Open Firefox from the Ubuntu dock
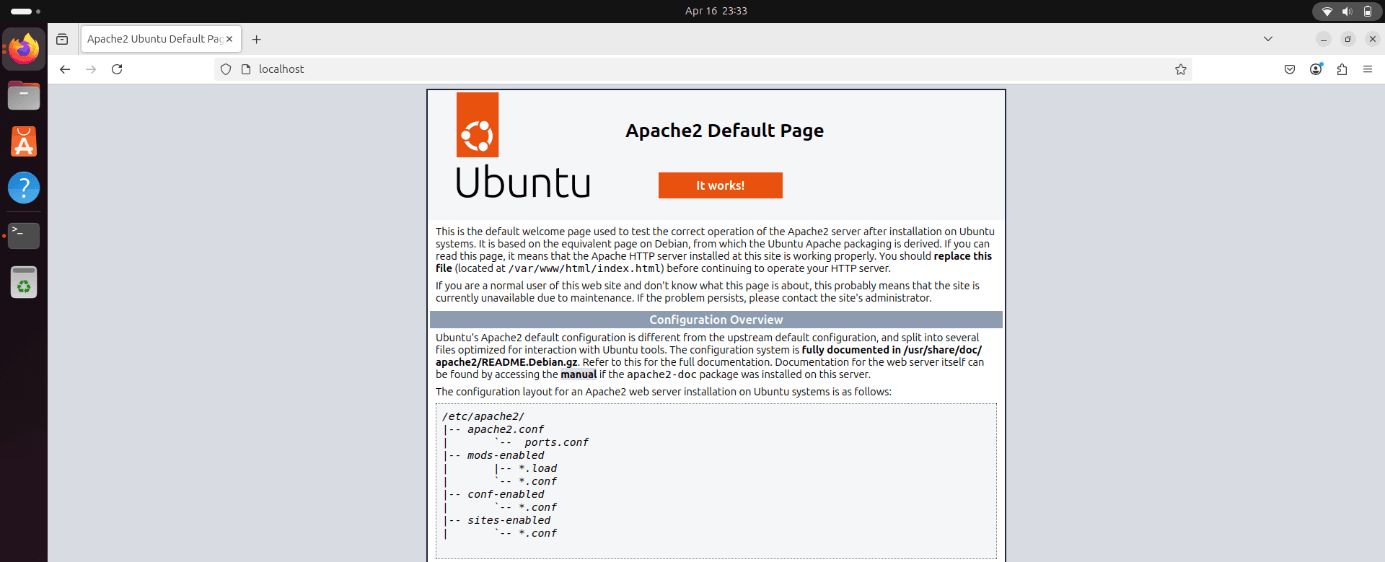The height and width of the screenshot is (562, 1385). click(24, 48)
